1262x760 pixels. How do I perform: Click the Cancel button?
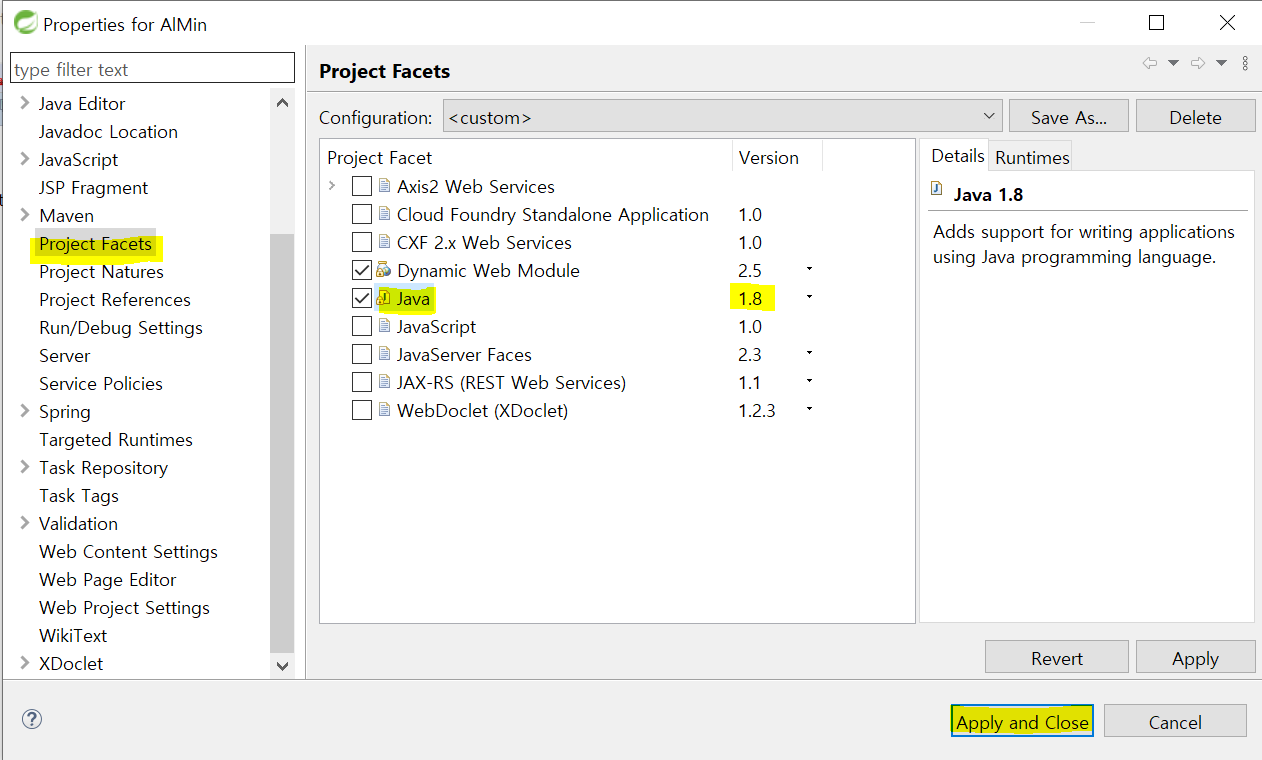click(1175, 721)
